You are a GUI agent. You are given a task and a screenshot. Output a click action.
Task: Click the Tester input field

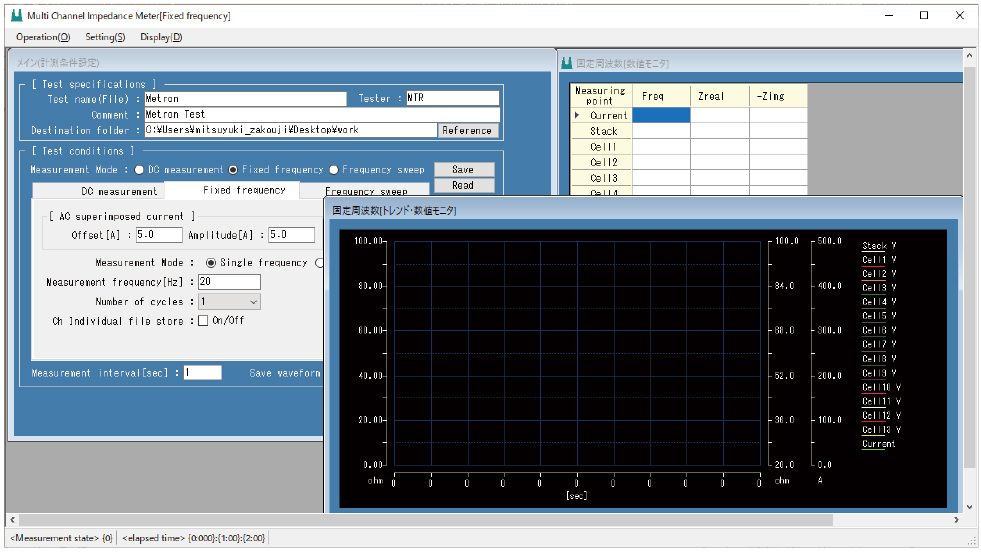pos(452,98)
